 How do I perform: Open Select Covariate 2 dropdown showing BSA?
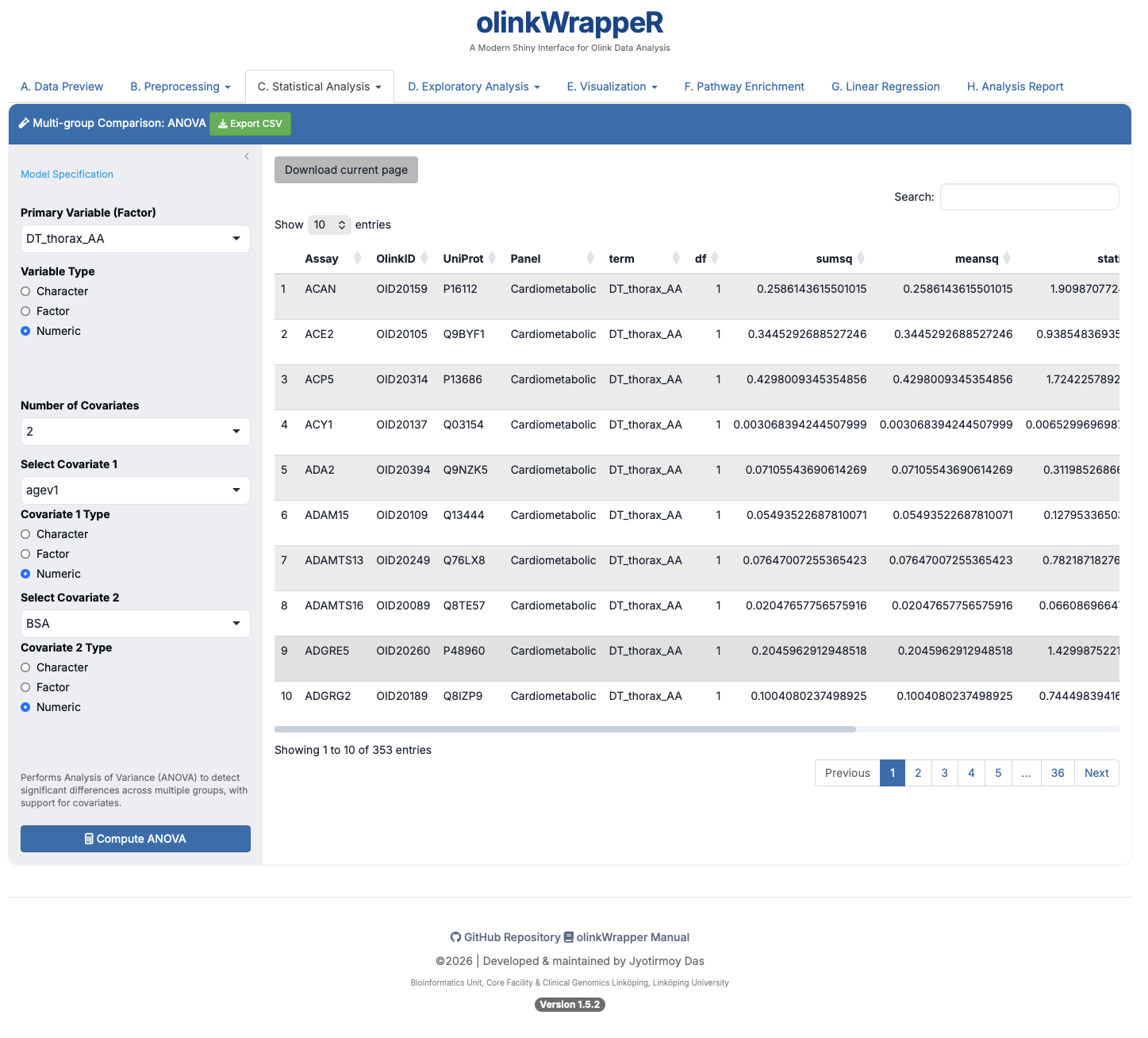click(x=135, y=624)
